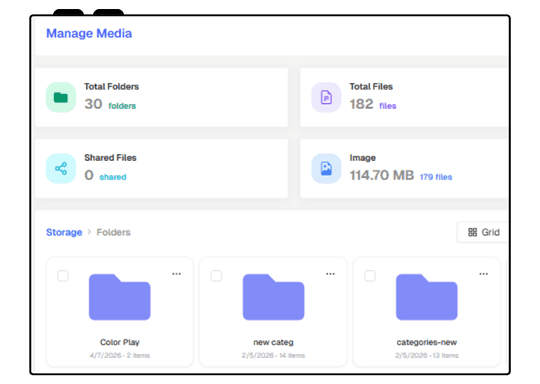Click the 179 files label

pyautogui.click(x=436, y=177)
